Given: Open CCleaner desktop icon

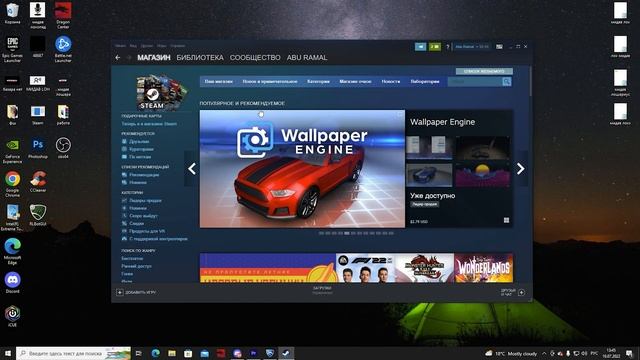Looking at the screenshot, I should pyautogui.click(x=38, y=182).
